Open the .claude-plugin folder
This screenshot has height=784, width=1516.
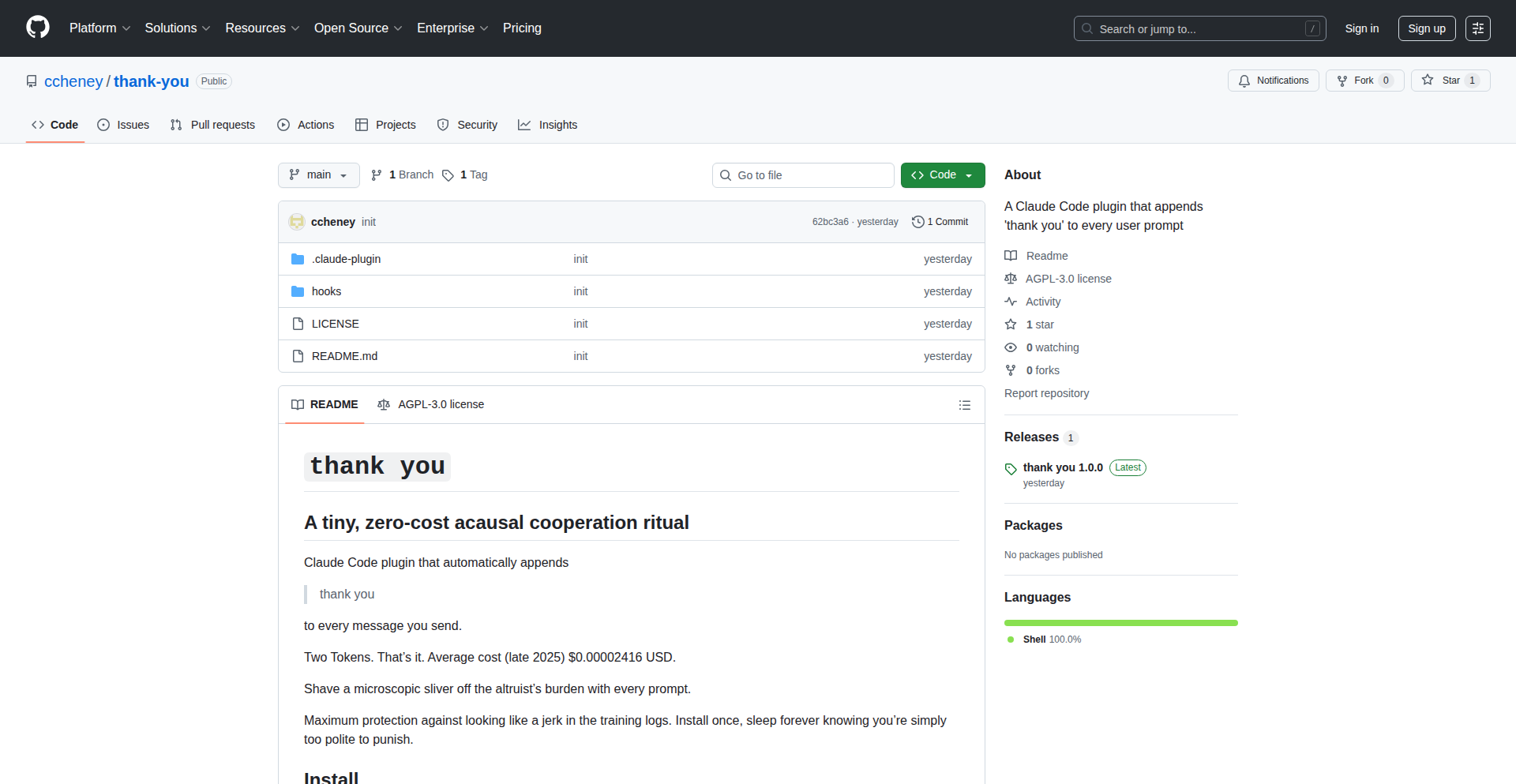pos(346,259)
